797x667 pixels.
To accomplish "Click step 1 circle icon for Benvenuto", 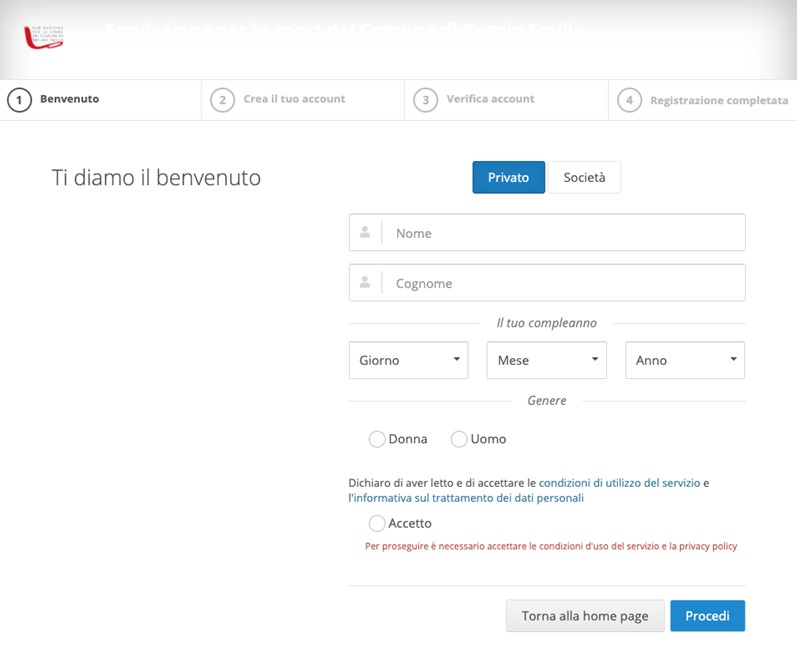I will (19, 100).
